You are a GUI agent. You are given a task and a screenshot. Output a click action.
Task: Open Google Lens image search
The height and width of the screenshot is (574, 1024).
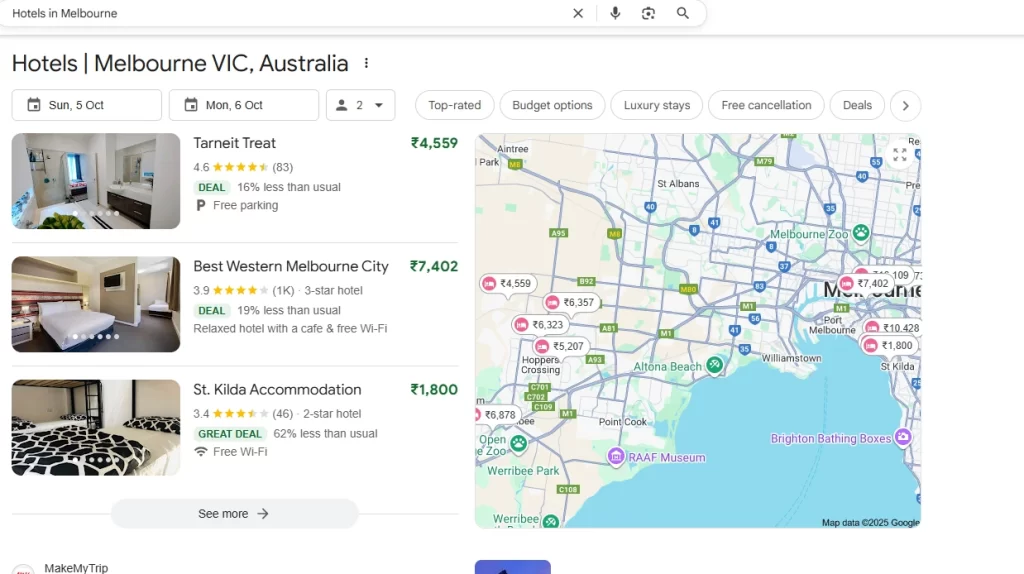649,13
